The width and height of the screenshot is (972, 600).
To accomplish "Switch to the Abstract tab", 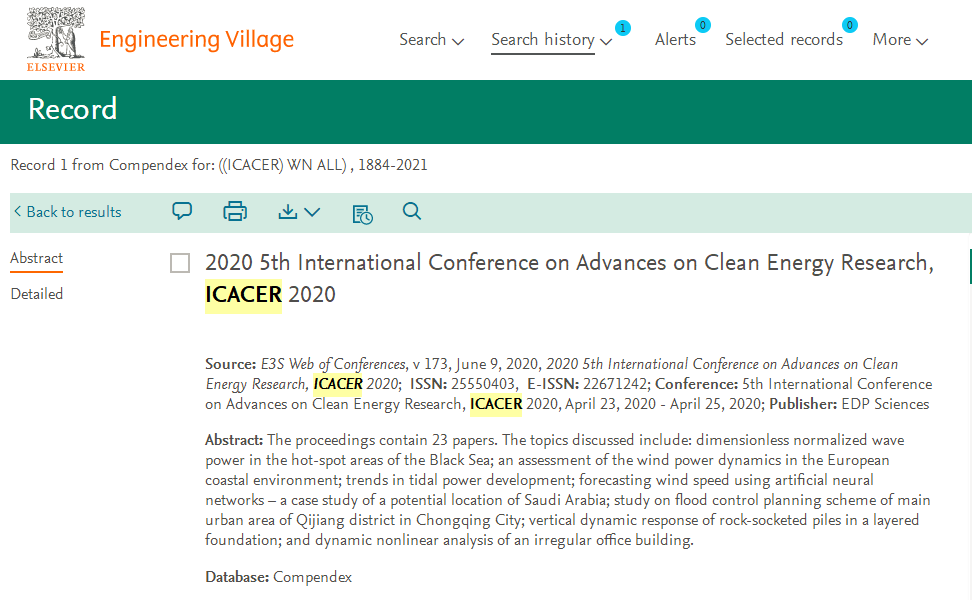I will point(37,258).
